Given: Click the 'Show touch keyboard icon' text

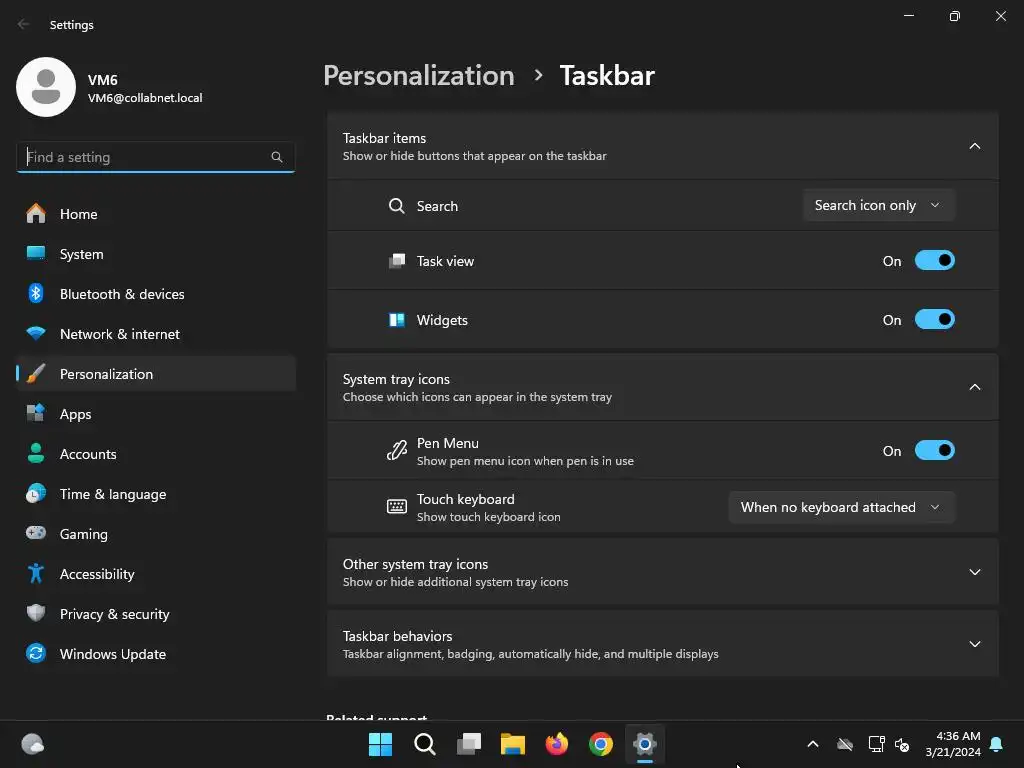Looking at the screenshot, I should point(488,517).
